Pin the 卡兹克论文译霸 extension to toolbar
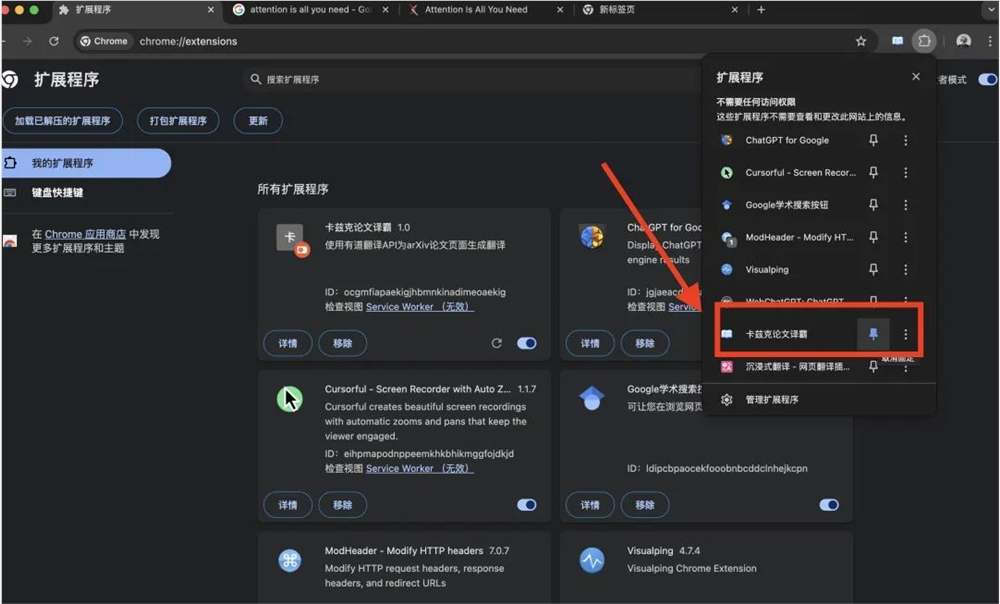 pos(874,333)
